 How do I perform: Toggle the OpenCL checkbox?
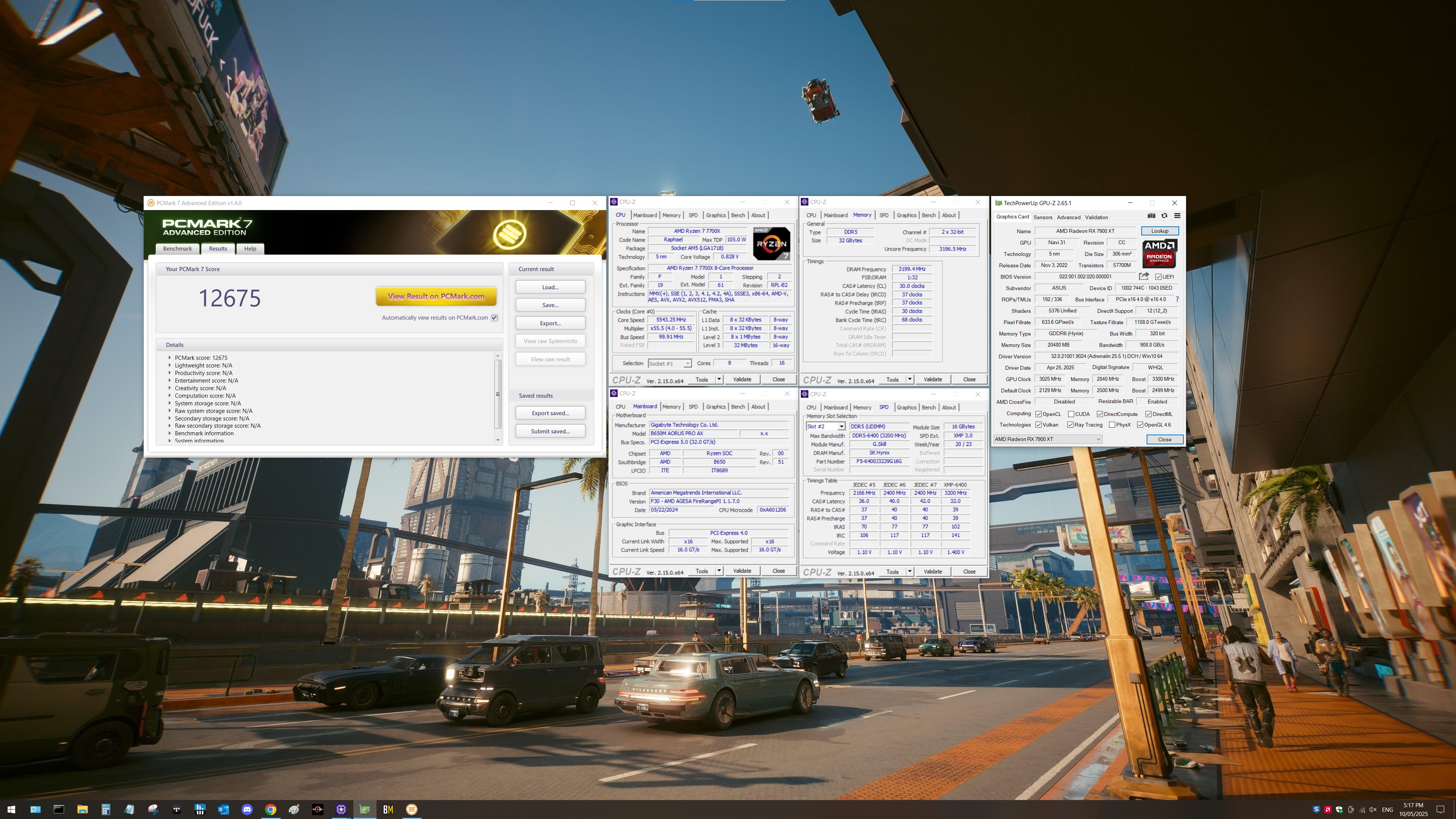(x=1039, y=414)
